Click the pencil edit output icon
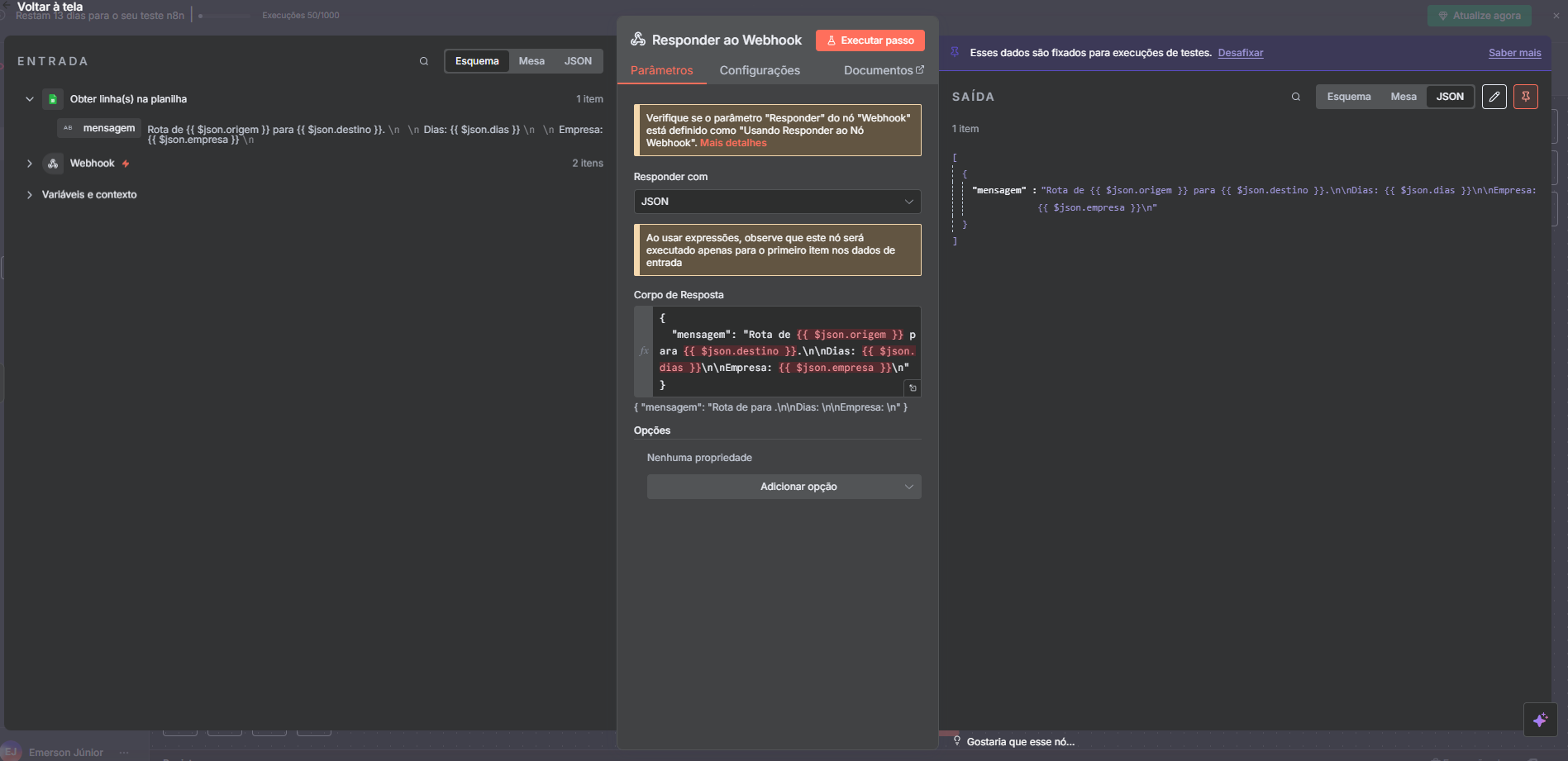Image resolution: width=1568 pixels, height=761 pixels. tap(1494, 97)
